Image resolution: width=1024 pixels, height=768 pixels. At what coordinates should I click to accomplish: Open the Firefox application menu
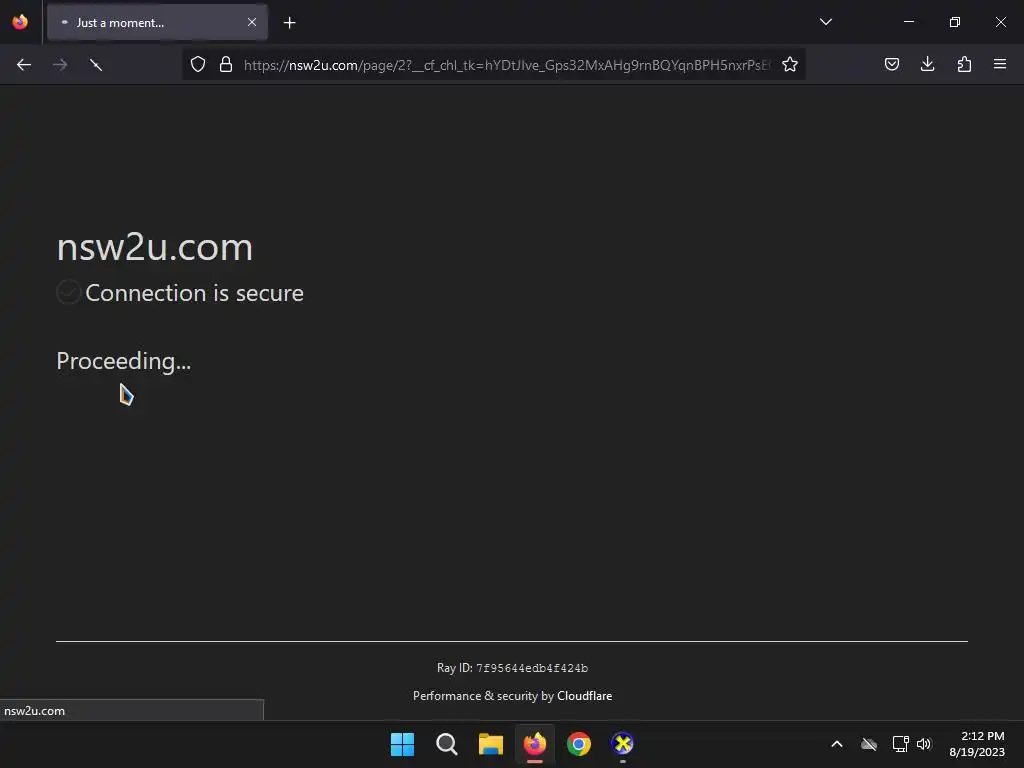click(1000, 64)
